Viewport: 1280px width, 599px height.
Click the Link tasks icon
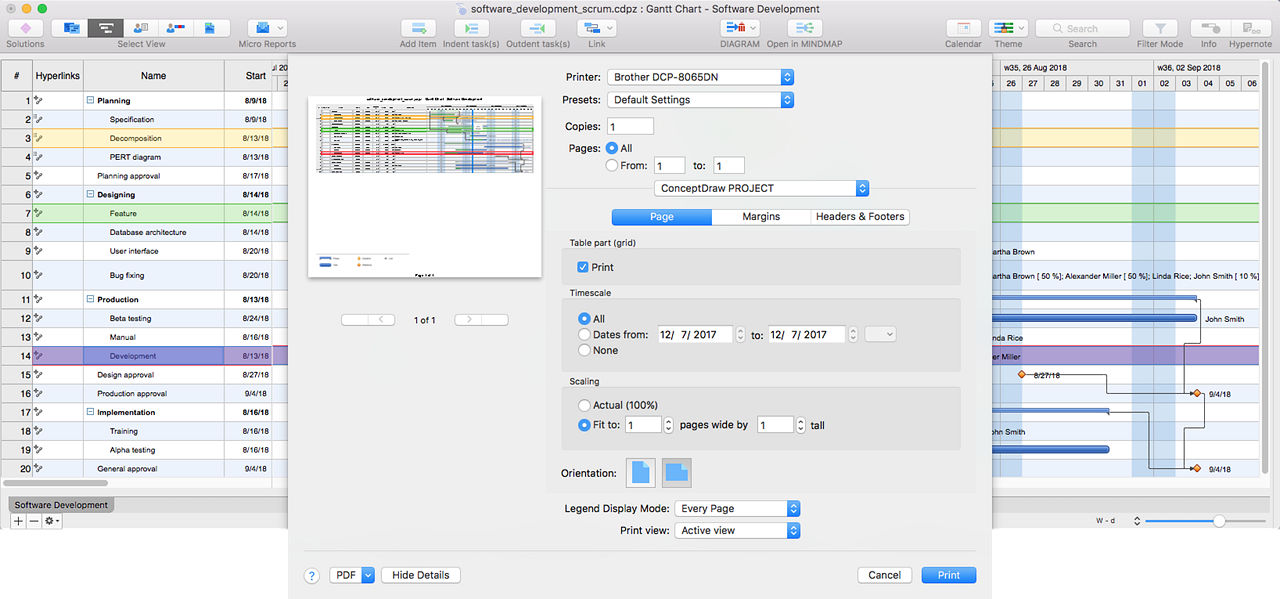(x=597, y=28)
